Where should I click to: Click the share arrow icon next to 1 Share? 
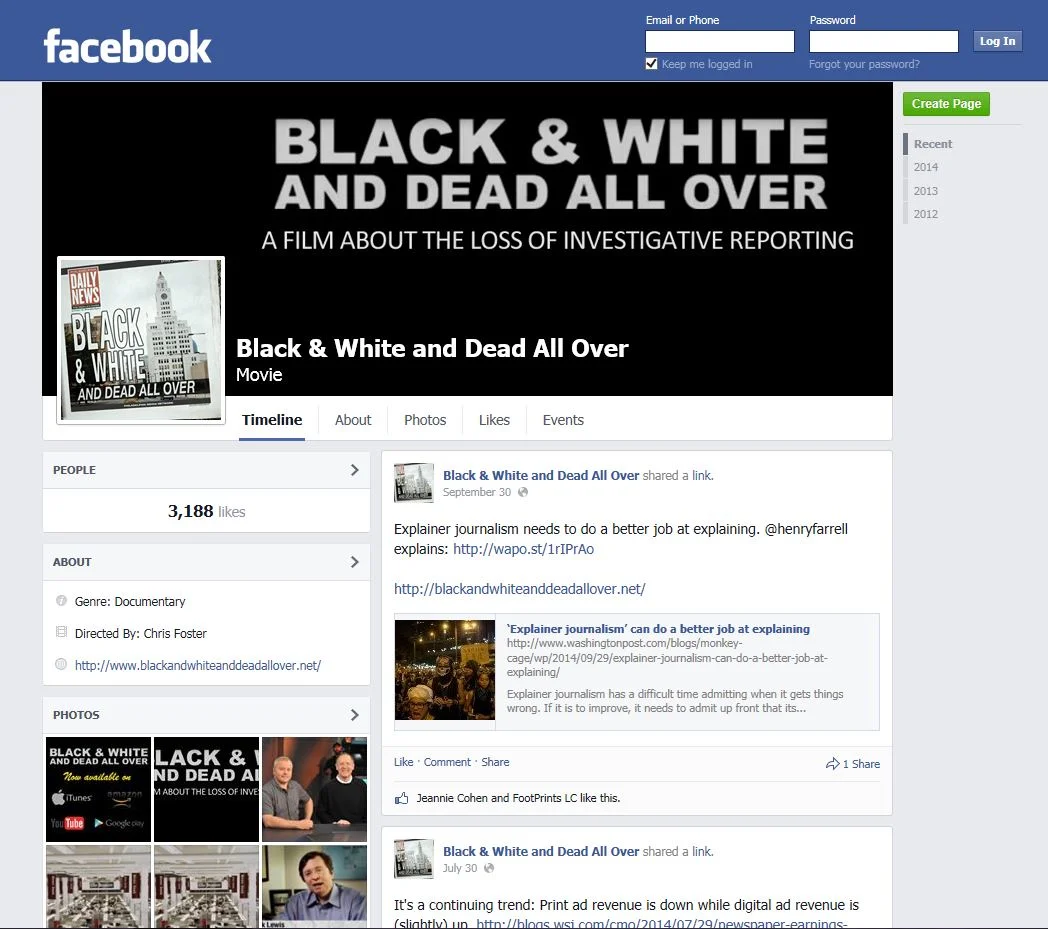[832, 763]
